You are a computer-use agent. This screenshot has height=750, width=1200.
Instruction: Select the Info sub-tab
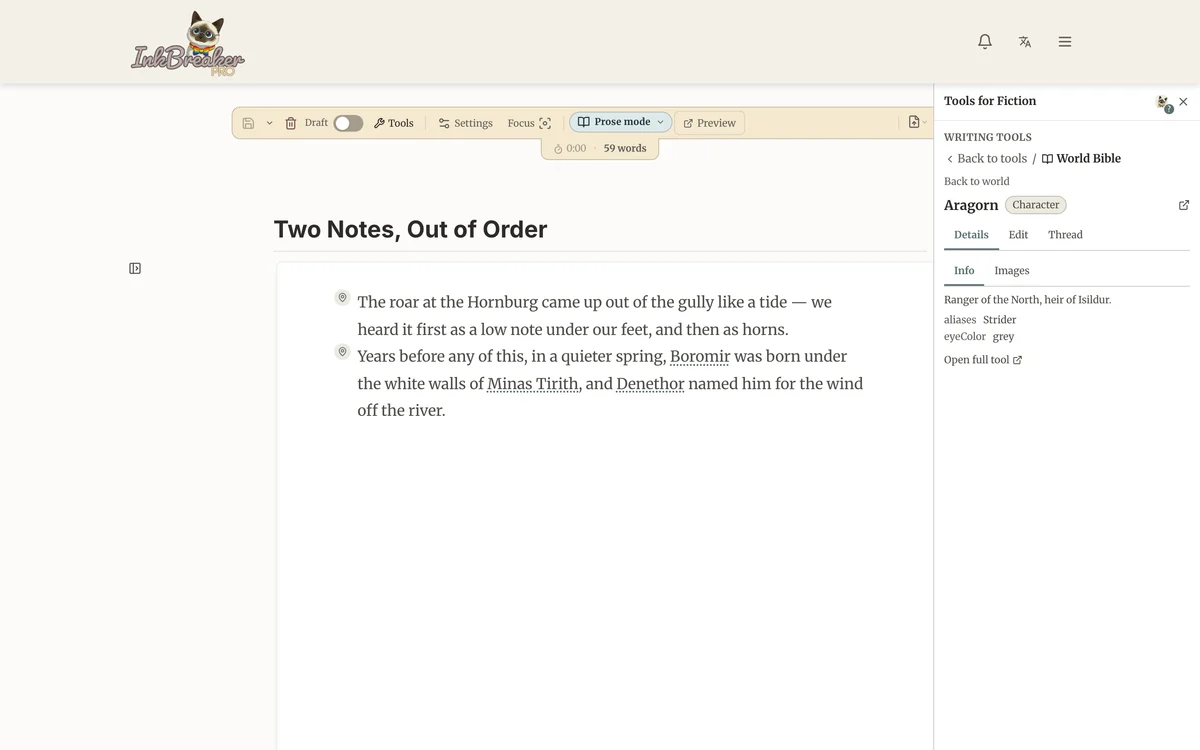[x=964, y=271]
